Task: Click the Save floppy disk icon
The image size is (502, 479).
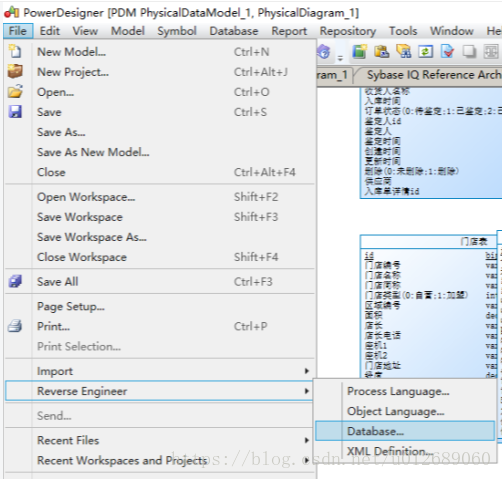Action: (x=15, y=112)
